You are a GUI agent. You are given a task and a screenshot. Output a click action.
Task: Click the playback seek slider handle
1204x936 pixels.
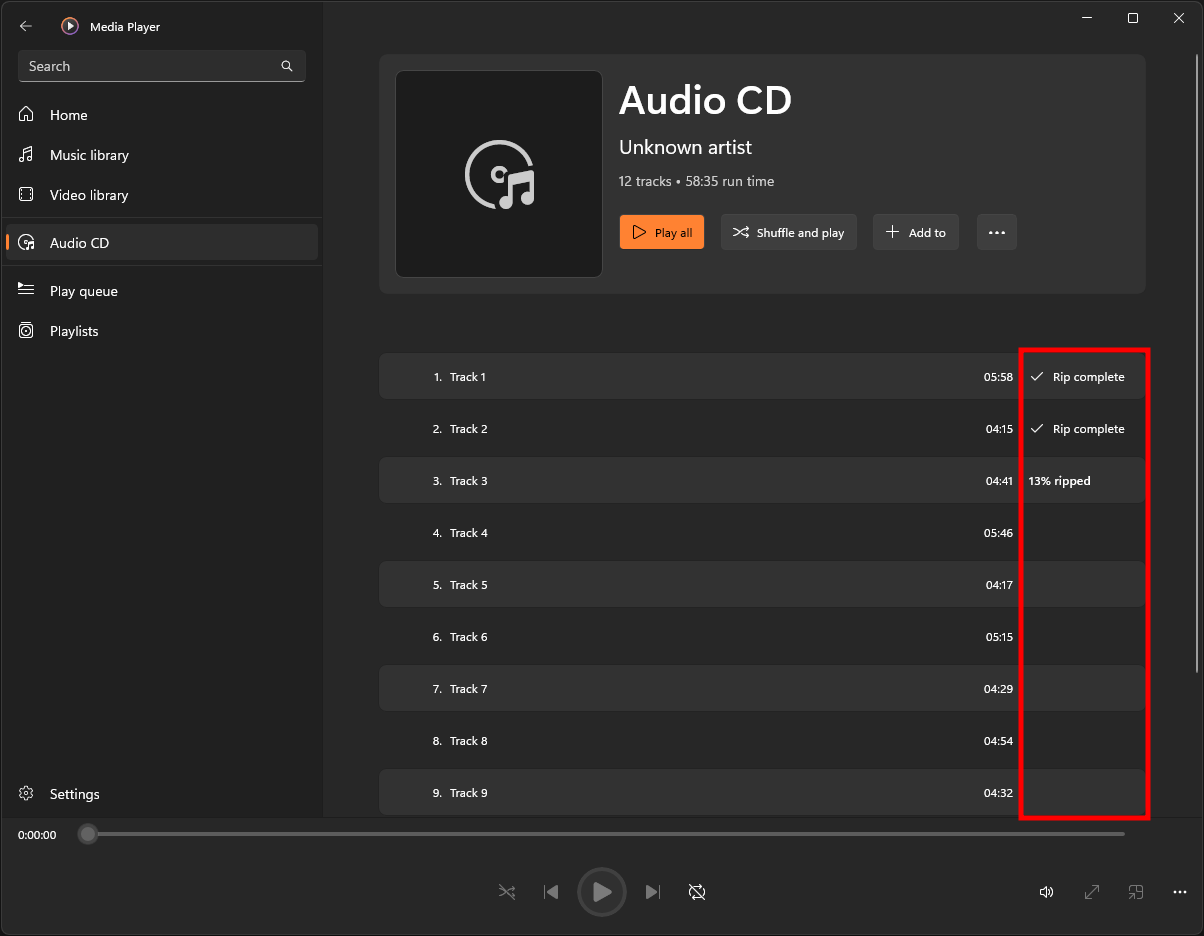88,834
